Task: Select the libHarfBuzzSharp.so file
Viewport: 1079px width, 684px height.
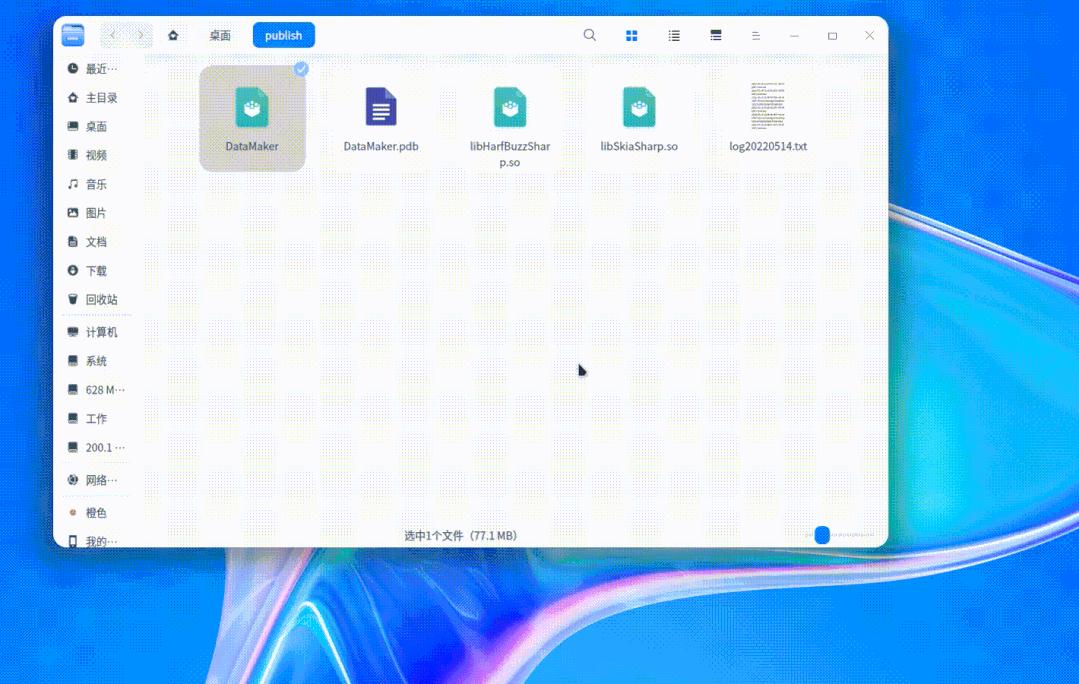Action: 510,107
